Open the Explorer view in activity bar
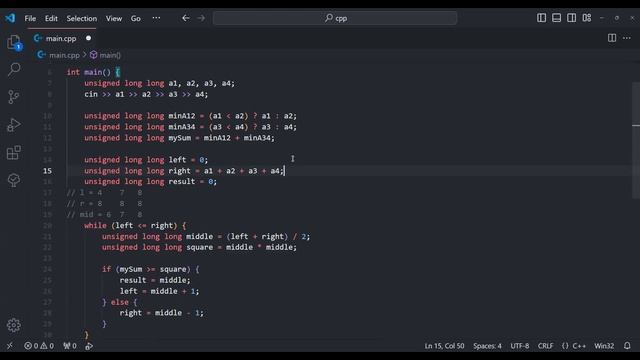This screenshot has height=360, width=640. tap(14, 42)
